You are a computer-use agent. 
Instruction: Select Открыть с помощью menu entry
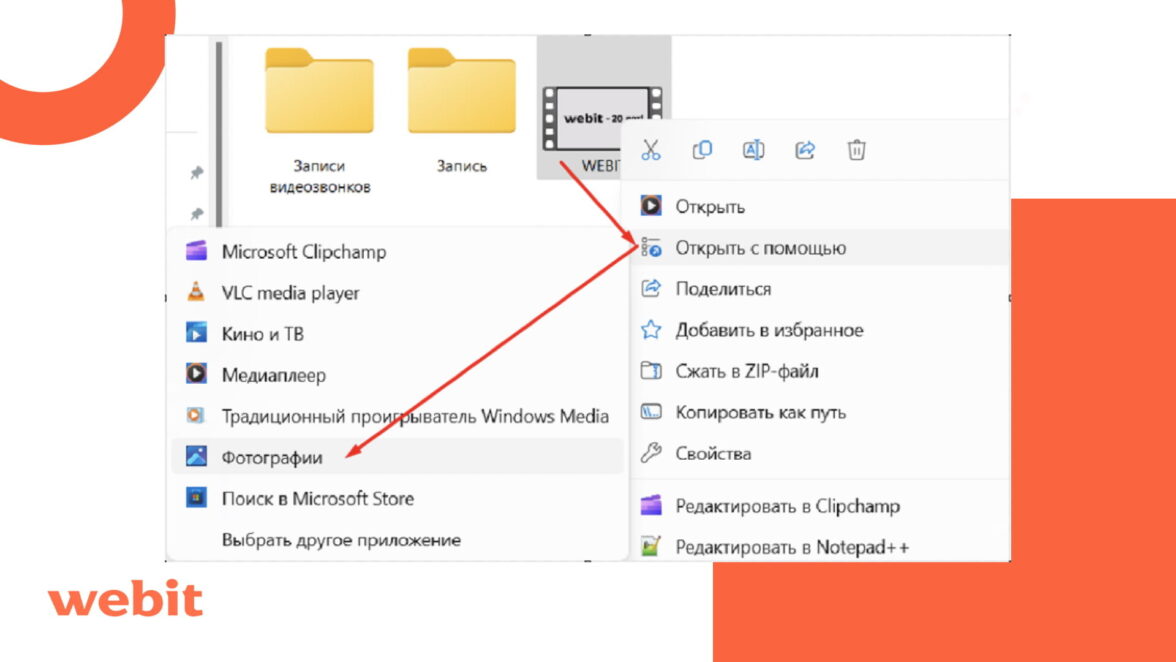(818, 247)
